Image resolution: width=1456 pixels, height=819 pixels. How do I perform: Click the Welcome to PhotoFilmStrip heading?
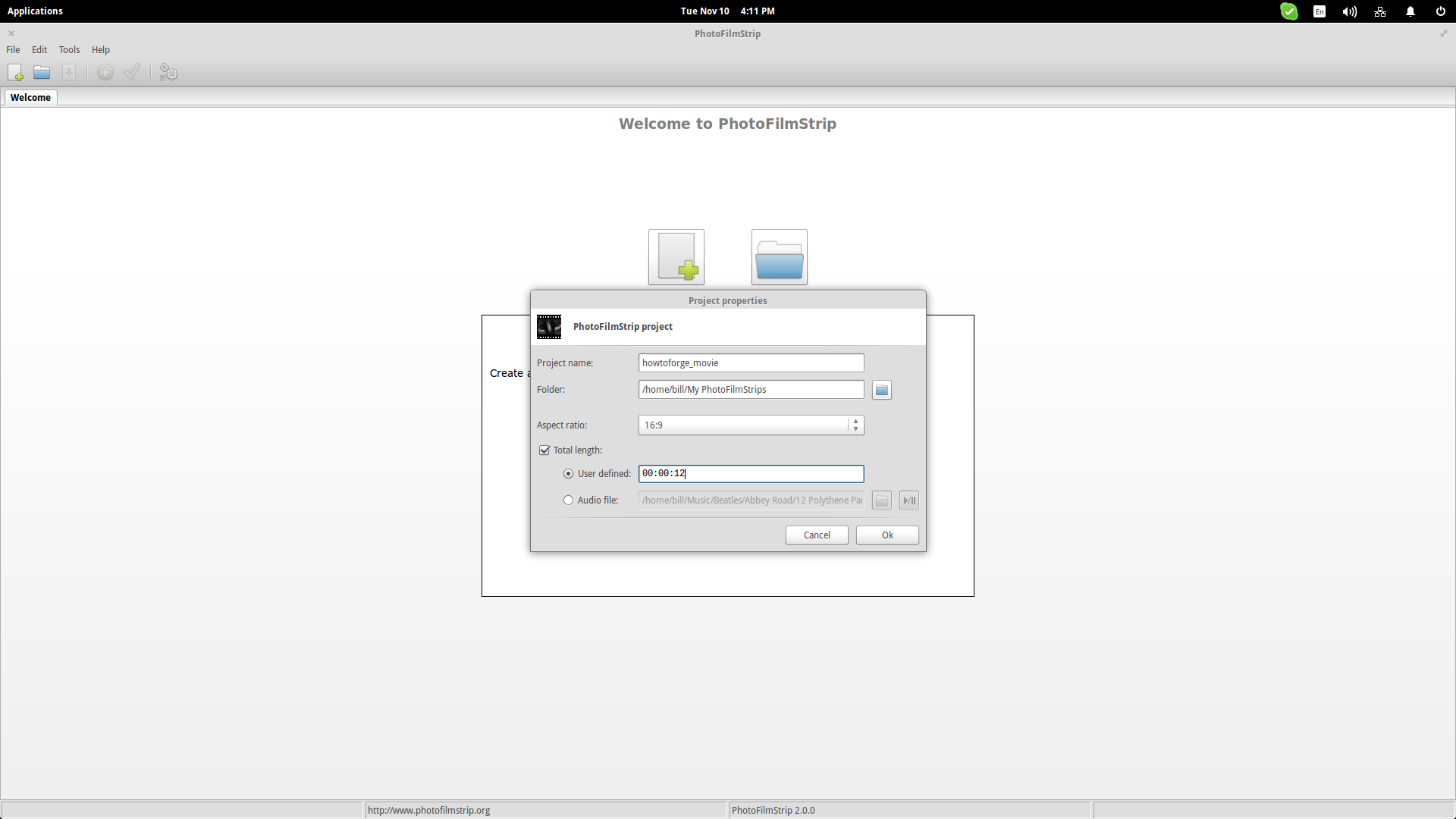coord(728,124)
